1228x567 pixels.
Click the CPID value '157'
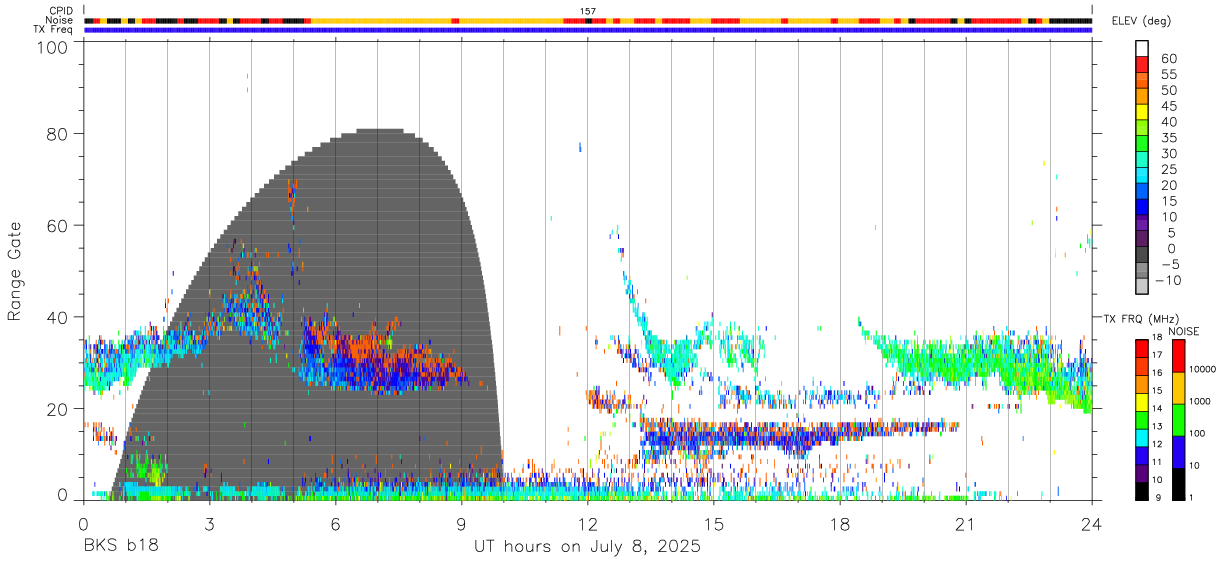(x=588, y=11)
